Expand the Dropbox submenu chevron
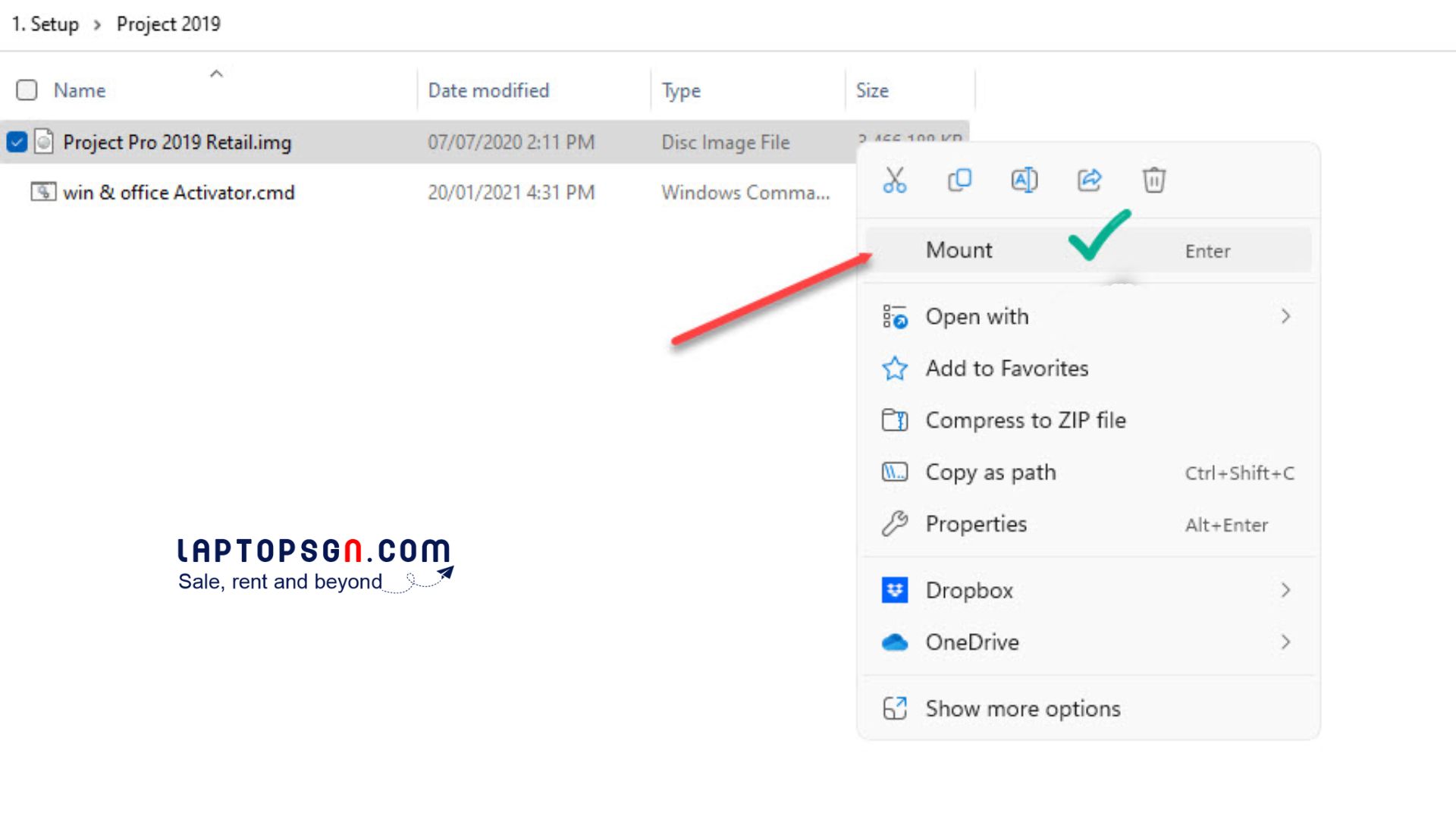 (x=1285, y=590)
